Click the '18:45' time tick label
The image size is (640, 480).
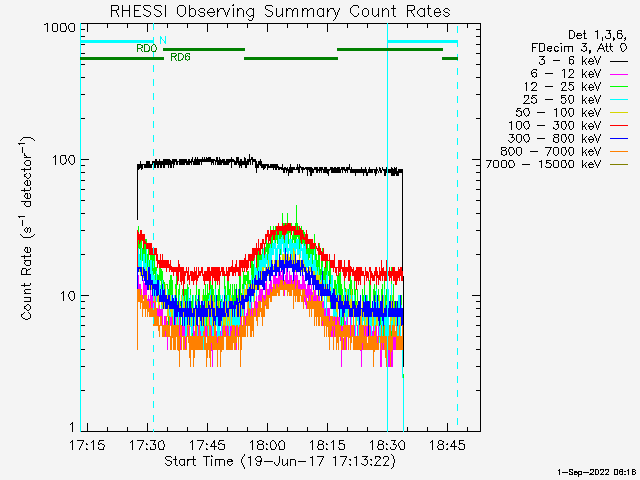point(447,445)
